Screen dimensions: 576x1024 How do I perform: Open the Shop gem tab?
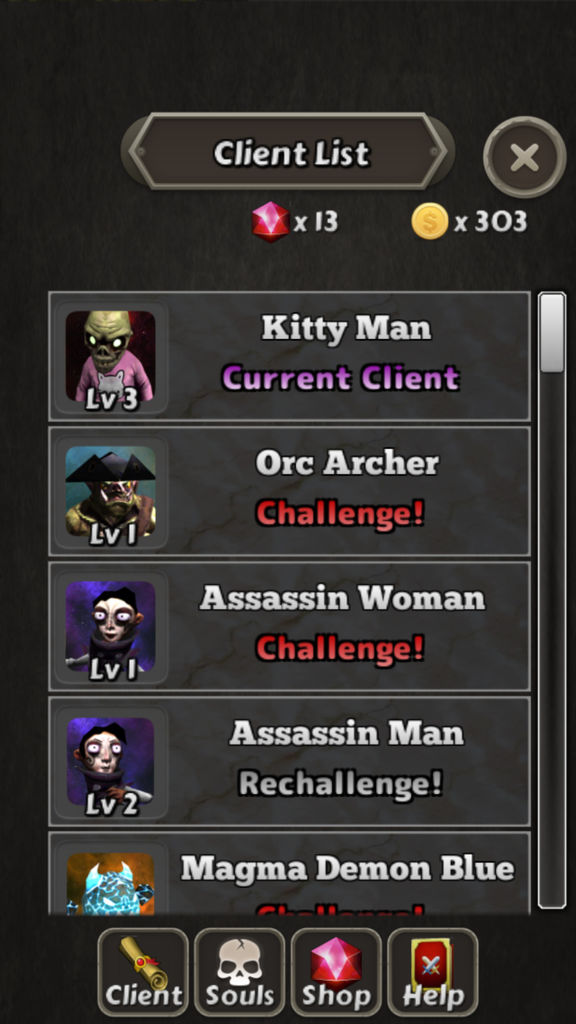point(336,972)
